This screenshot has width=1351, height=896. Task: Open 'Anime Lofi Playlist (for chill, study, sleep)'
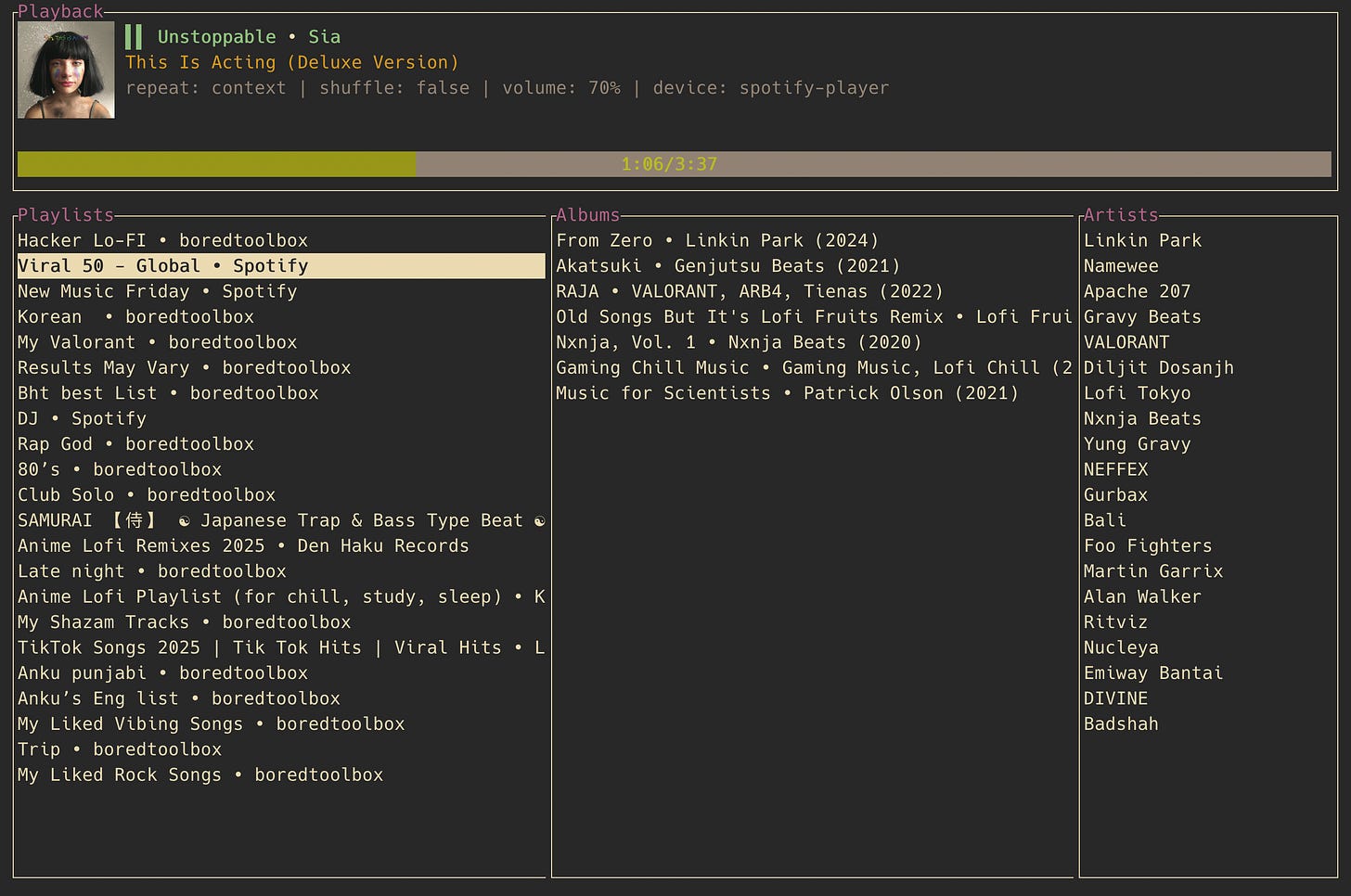point(281,596)
